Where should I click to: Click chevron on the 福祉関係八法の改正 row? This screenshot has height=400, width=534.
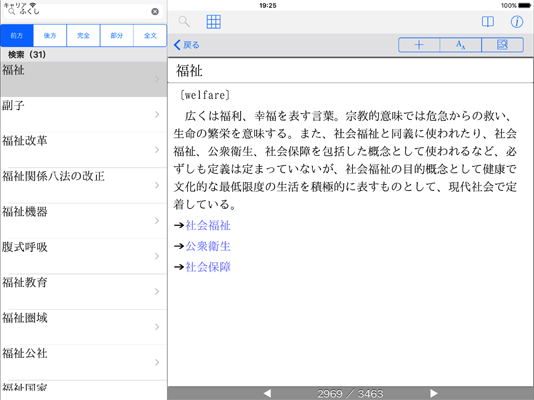coord(157,185)
